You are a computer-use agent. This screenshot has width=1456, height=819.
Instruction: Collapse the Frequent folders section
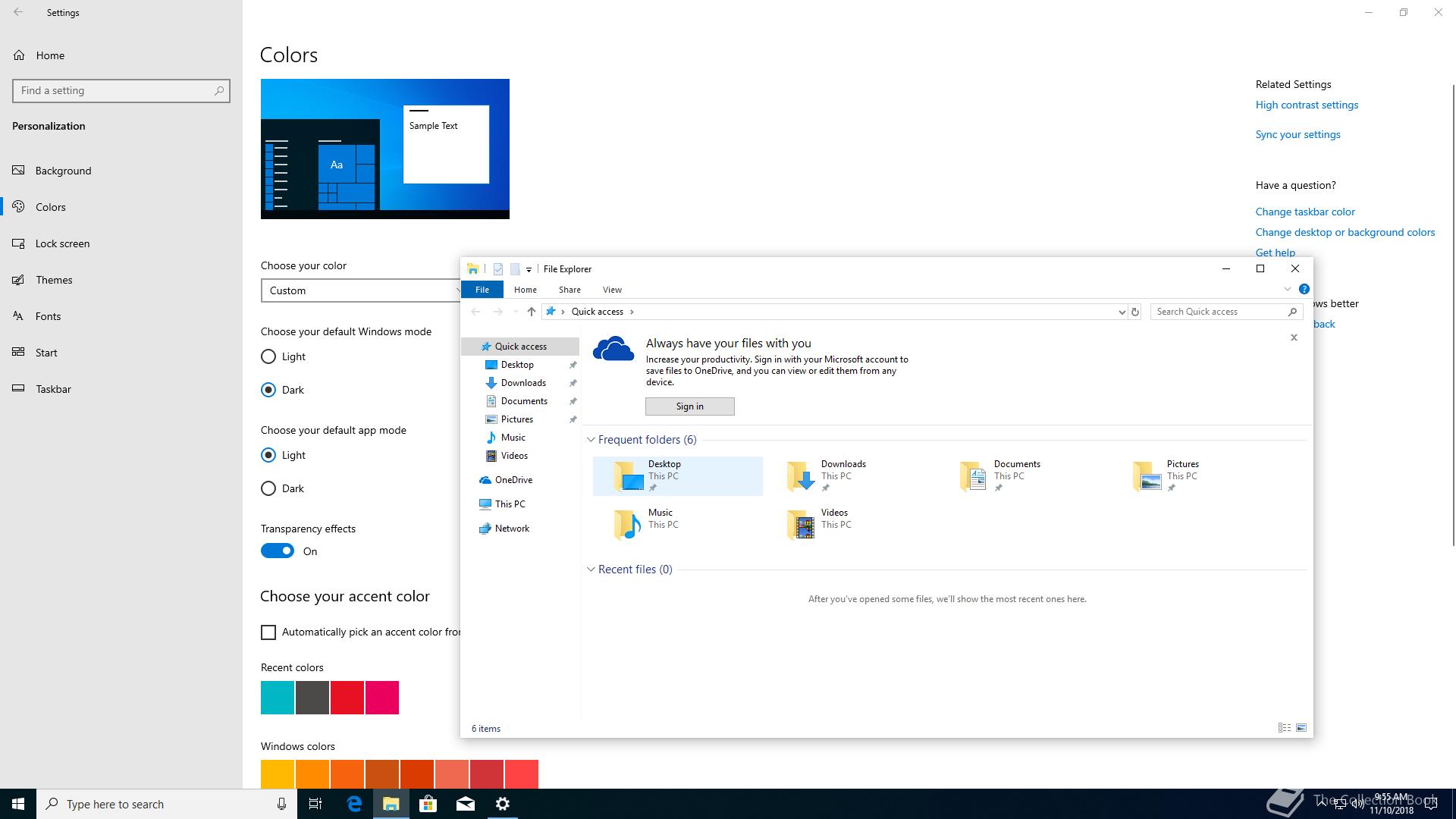(591, 440)
